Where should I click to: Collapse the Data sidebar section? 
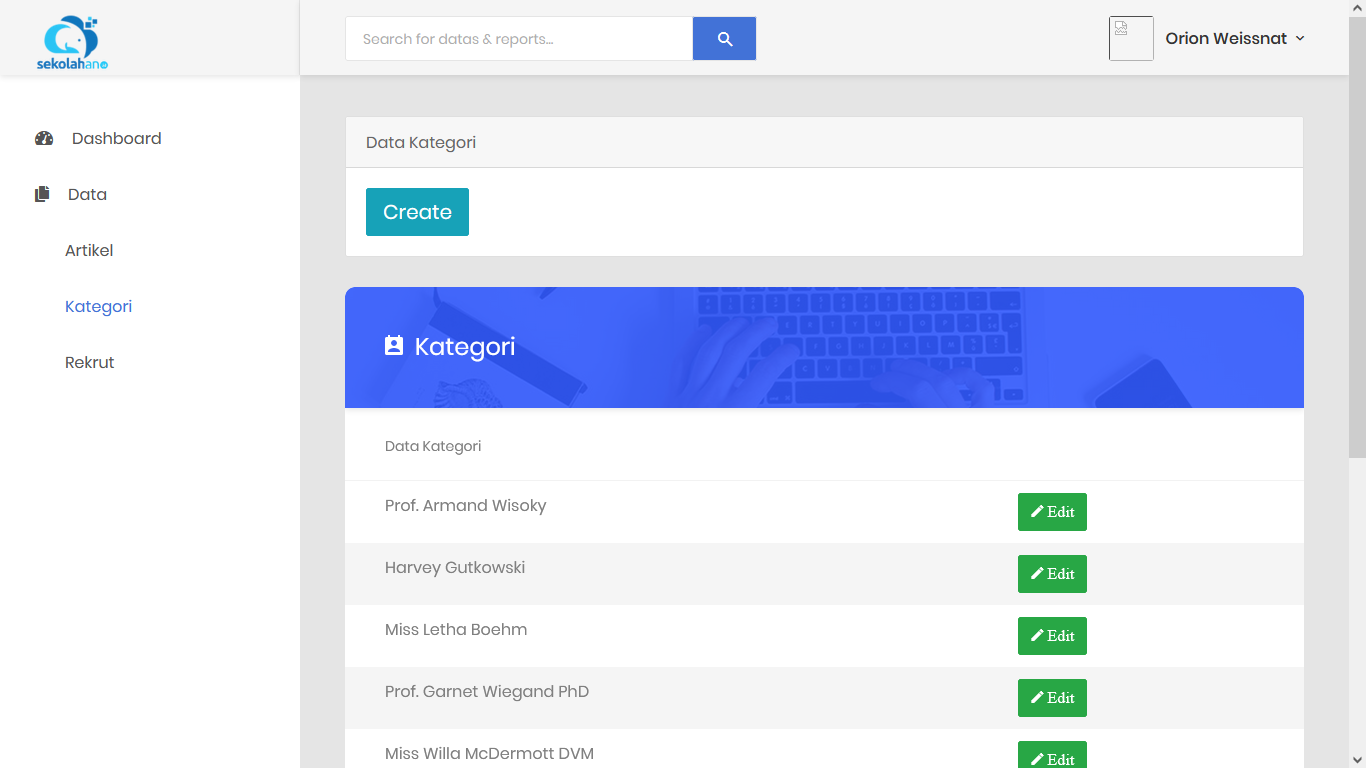pyautogui.click(x=87, y=195)
